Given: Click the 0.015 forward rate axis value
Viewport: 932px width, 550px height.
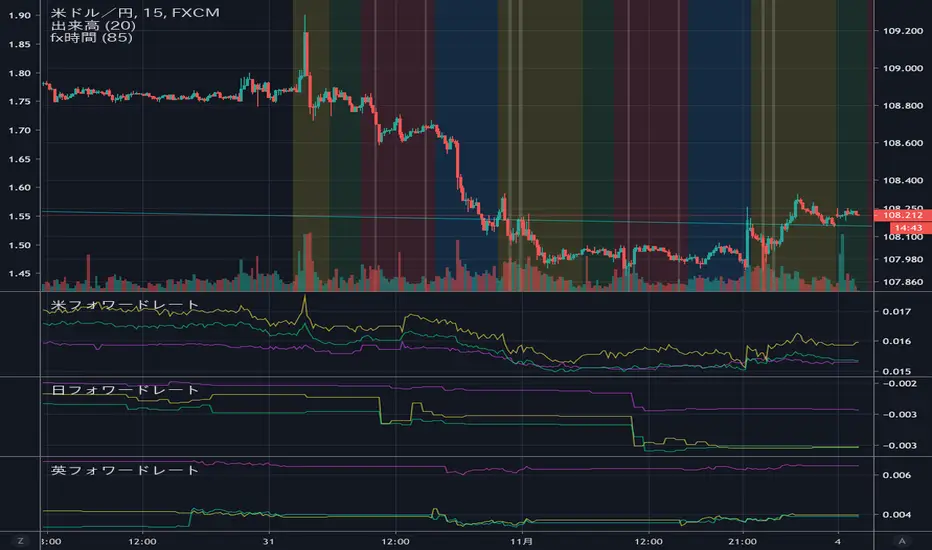Looking at the screenshot, I should 896,371.
